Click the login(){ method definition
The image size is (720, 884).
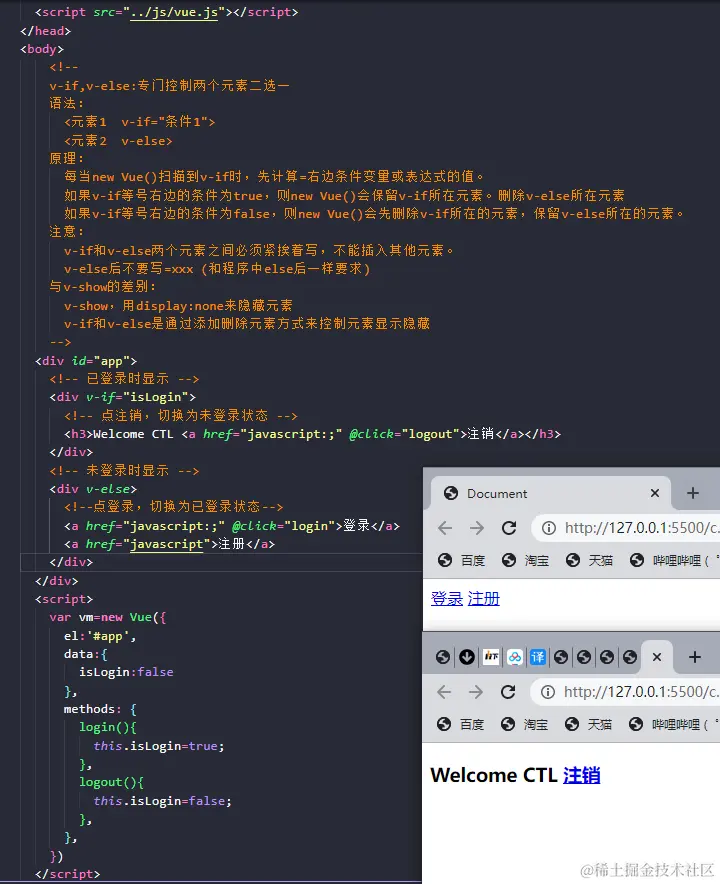point(108,727)
